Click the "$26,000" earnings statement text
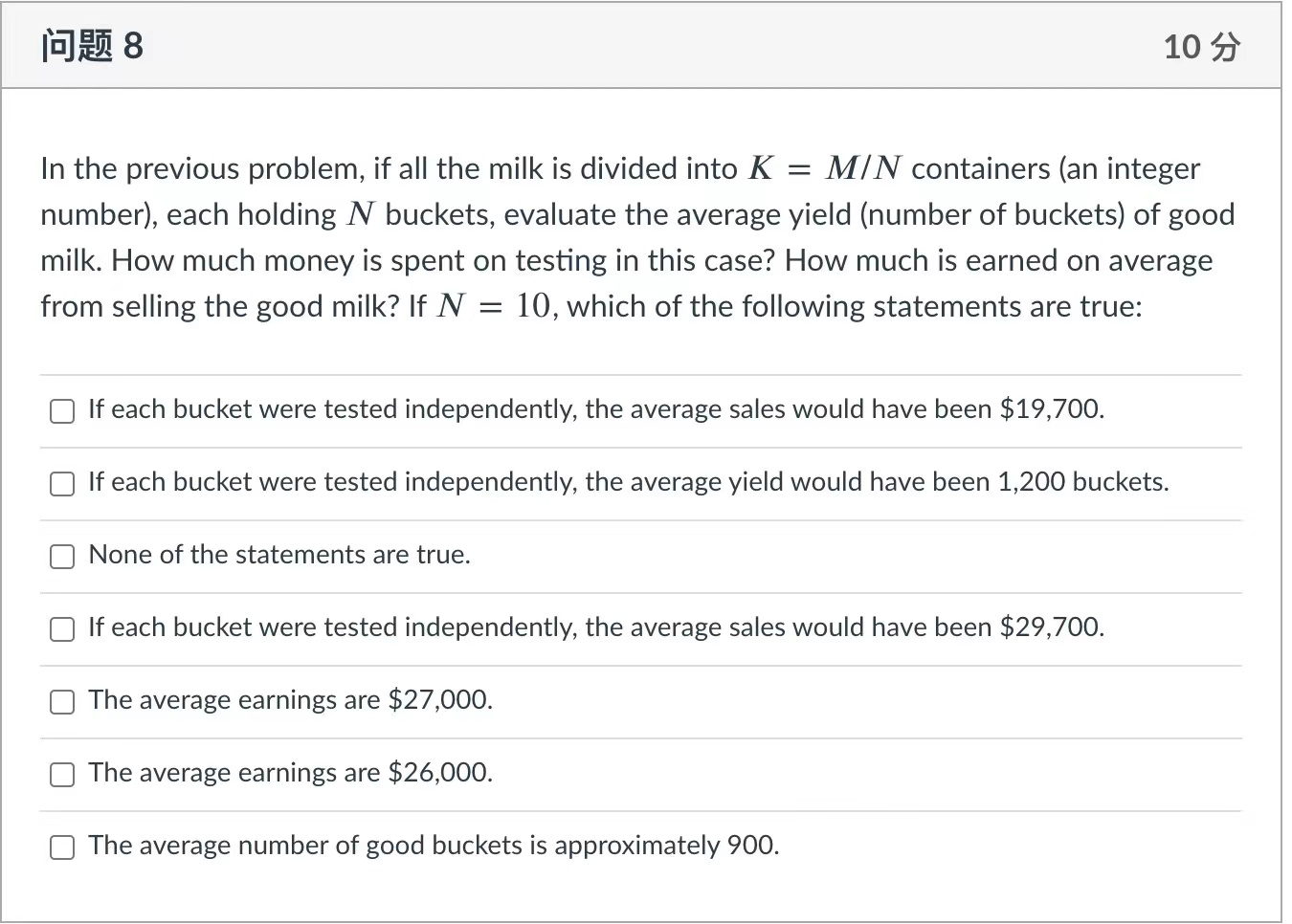1292x924 pixels. pos(290,773)
